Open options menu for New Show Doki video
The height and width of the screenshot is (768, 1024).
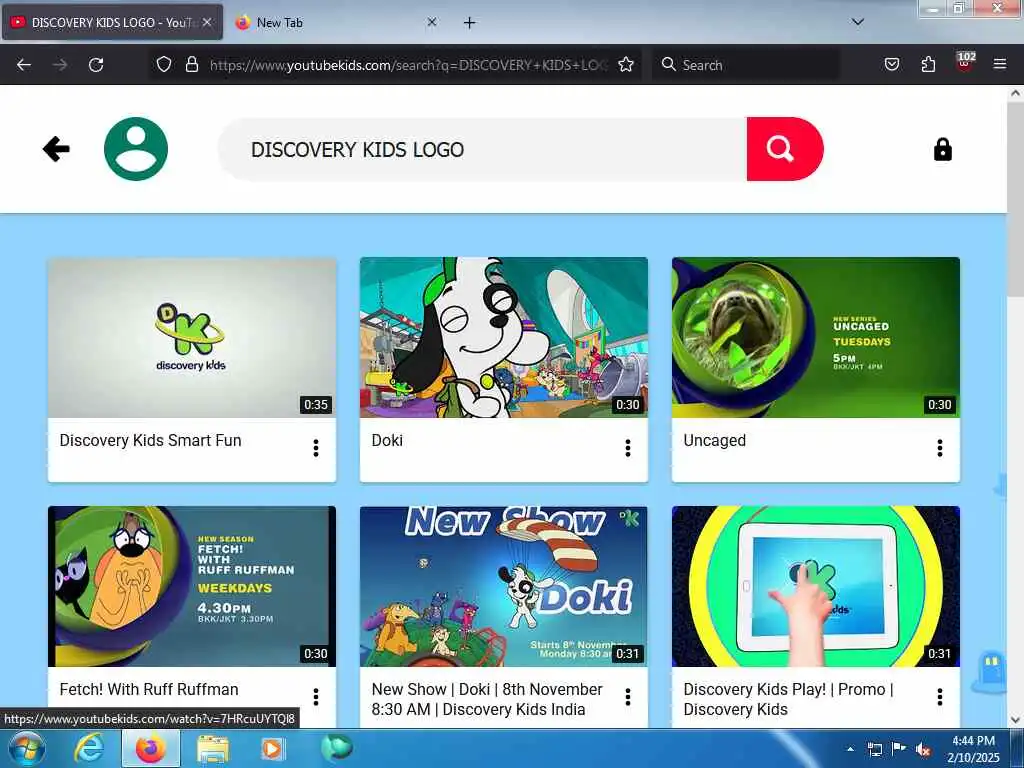[628, 697]
